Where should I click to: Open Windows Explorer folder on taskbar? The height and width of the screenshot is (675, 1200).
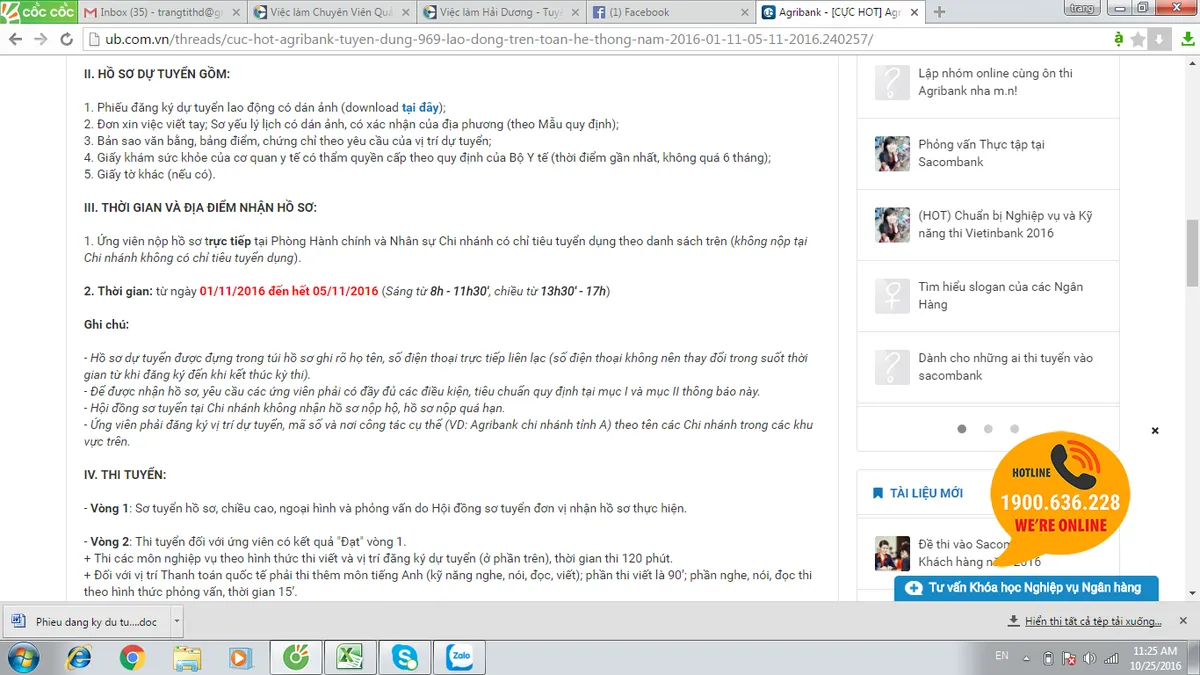coord(187,657)
